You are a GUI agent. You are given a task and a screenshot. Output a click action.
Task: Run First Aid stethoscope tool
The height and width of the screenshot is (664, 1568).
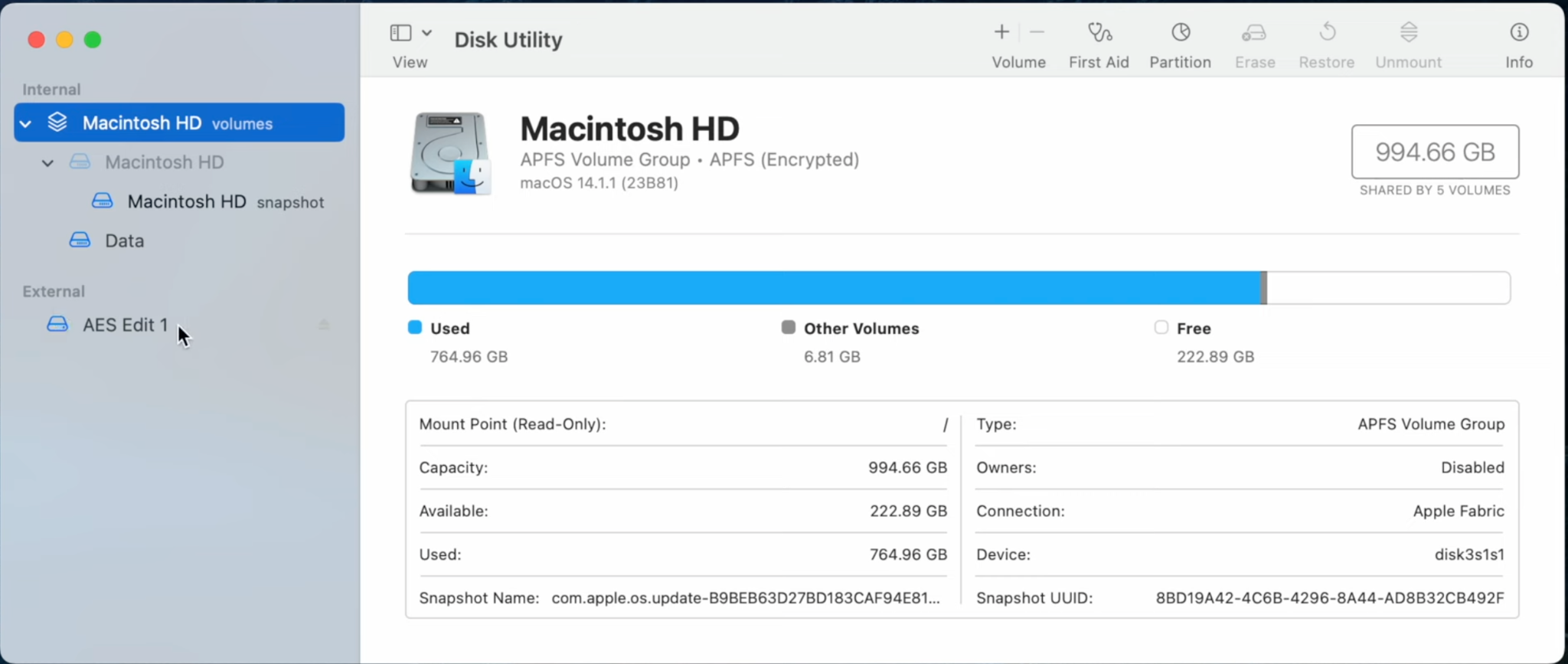click(x=1099, y=32)
